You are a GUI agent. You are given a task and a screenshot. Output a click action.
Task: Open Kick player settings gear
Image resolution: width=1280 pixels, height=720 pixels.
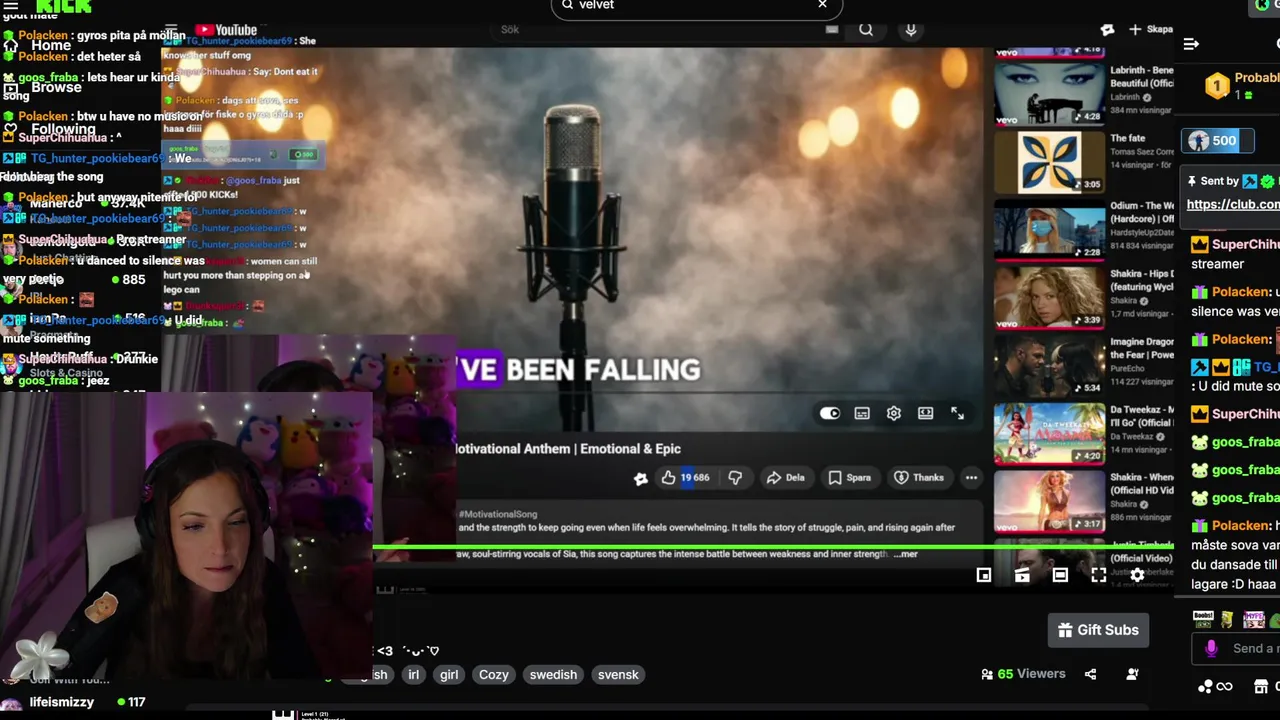tap(1137, 575)
